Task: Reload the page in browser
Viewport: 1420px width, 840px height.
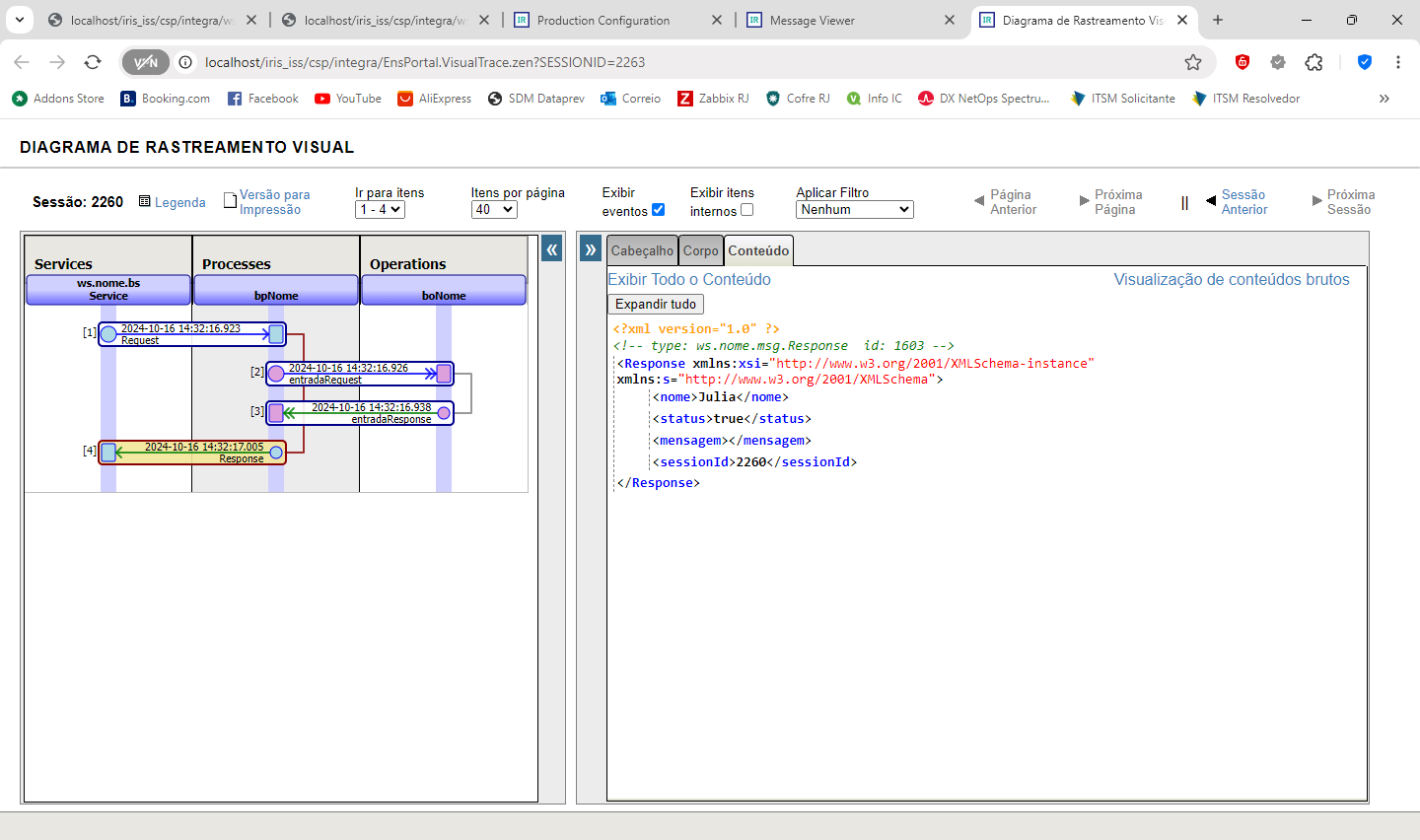Action: pos(93,62)
